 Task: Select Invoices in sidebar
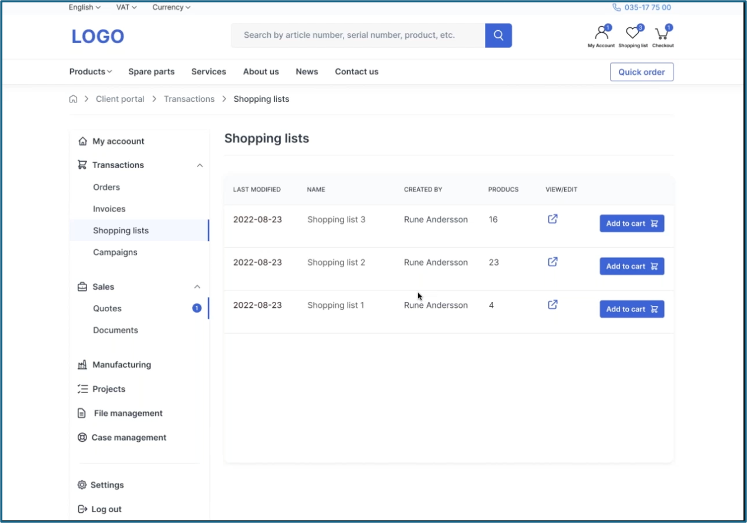[109, 209]
